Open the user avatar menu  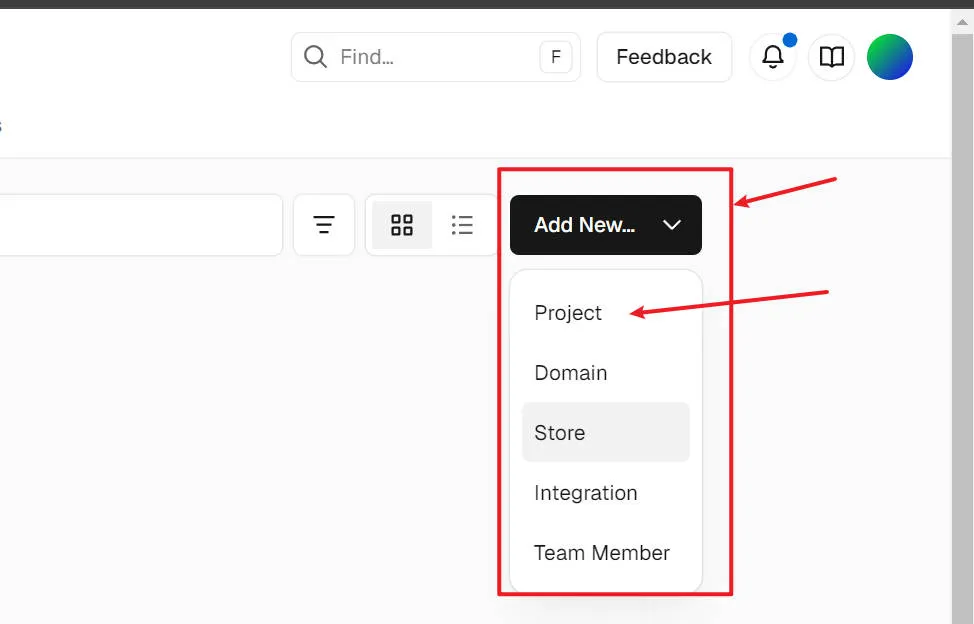[889, 57]
